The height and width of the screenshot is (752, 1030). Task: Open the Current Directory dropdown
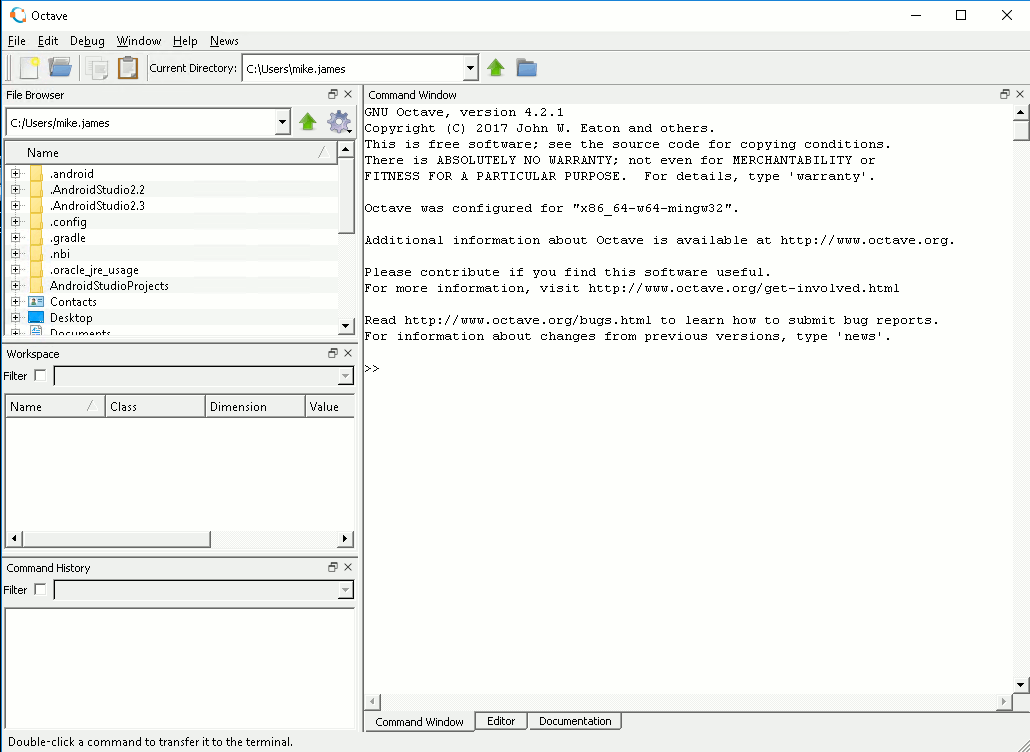(x=470, y=68)
